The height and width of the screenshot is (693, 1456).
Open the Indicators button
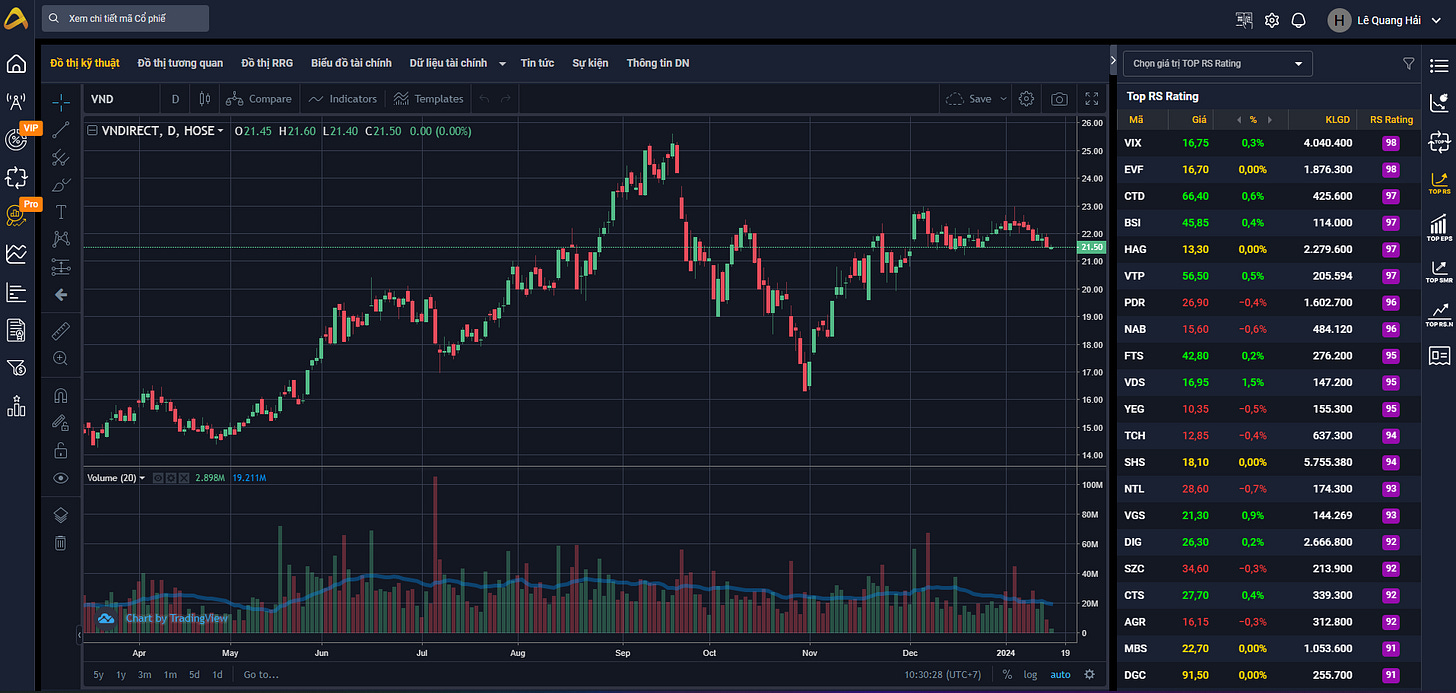pos(343,99)
